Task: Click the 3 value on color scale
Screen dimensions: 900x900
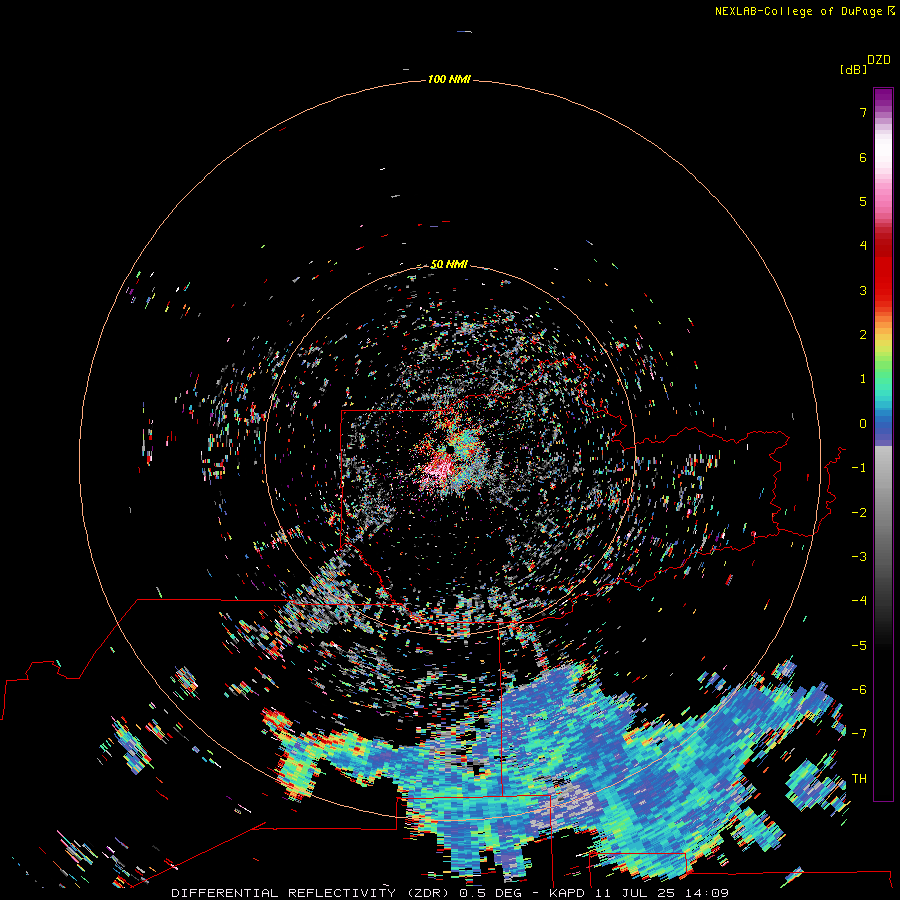Action: [x=863, y=290]
